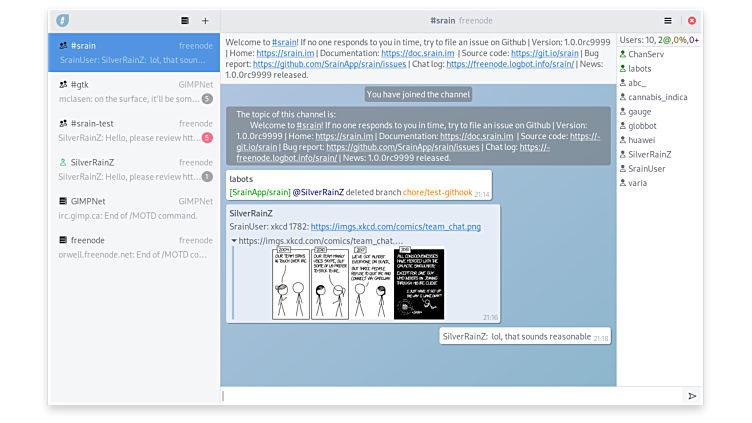Click the server icon beside GIMPNet
The height and width of the screenshot is (423, 752).
[63, 201]
